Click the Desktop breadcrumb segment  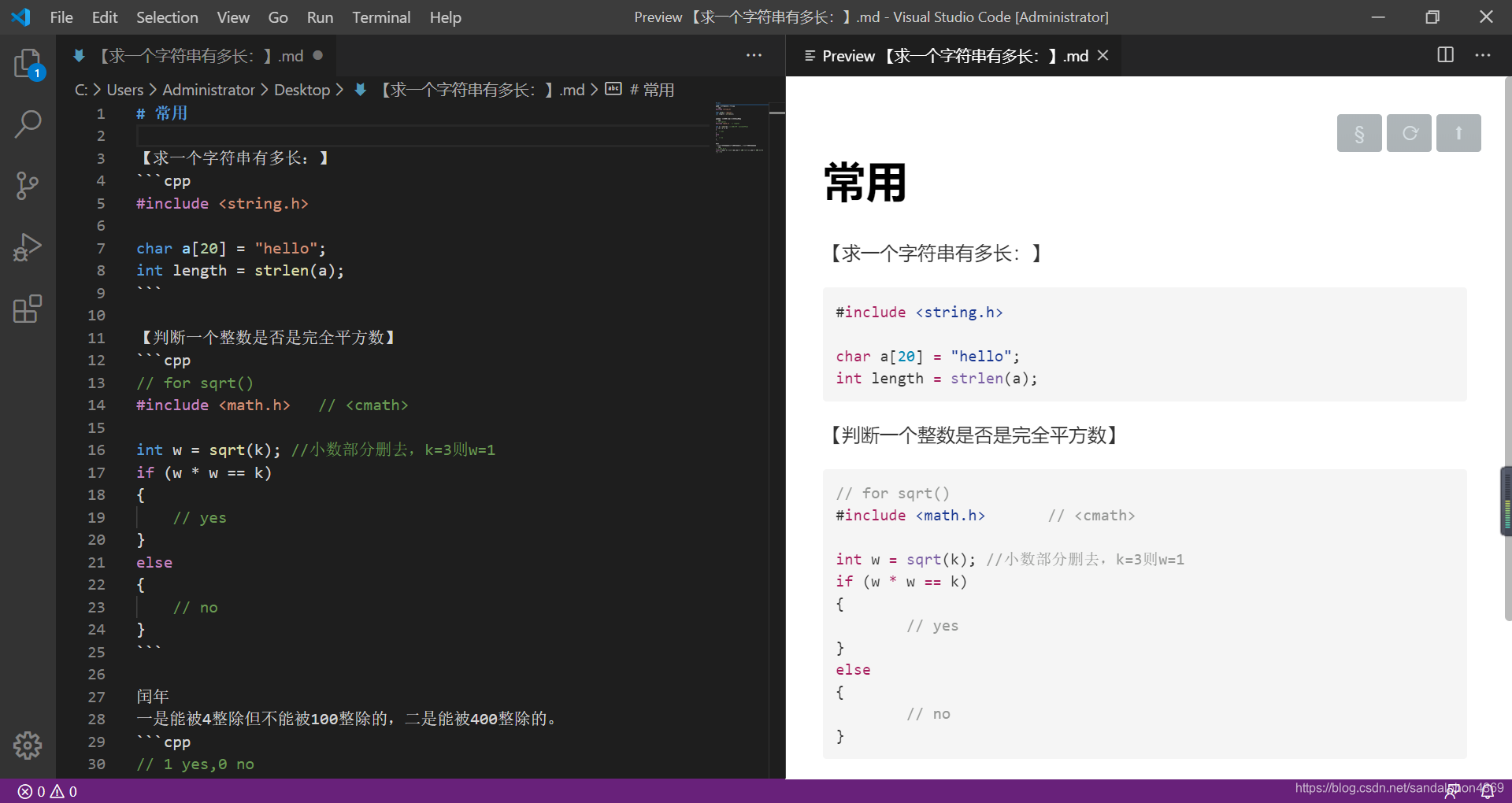coord(302,90)
